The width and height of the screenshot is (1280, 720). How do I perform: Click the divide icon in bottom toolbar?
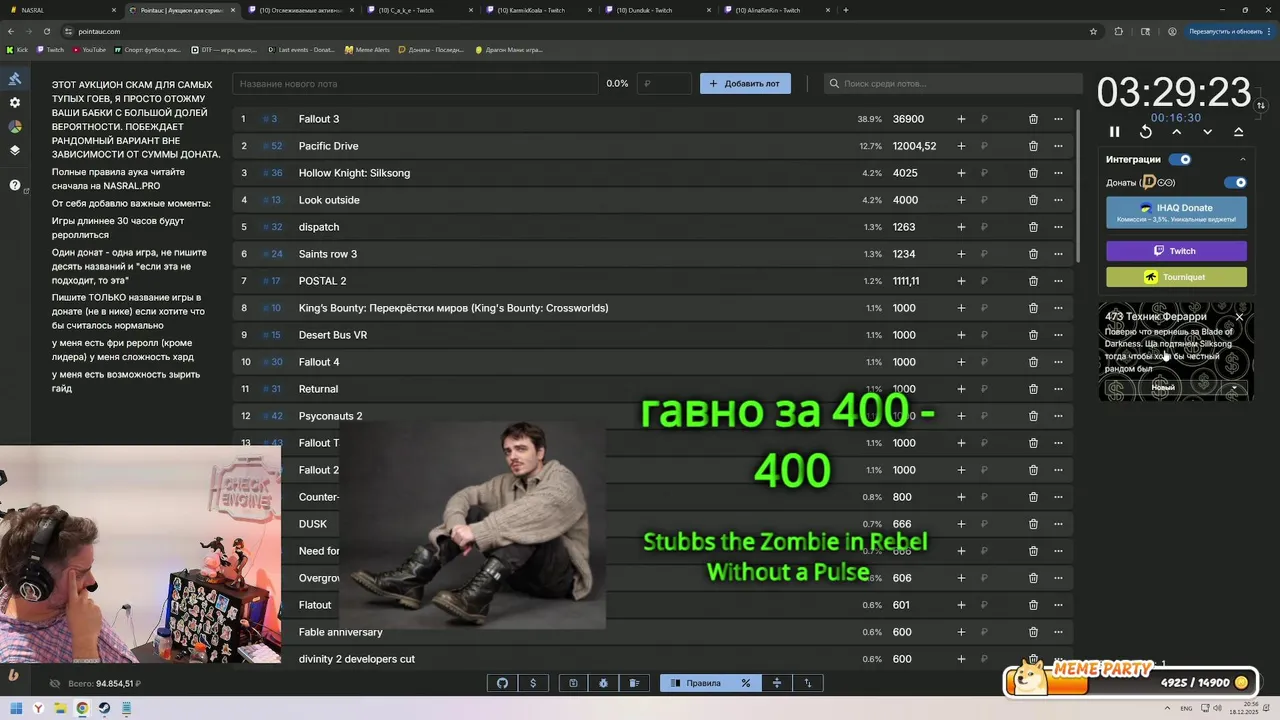[777, 683]
